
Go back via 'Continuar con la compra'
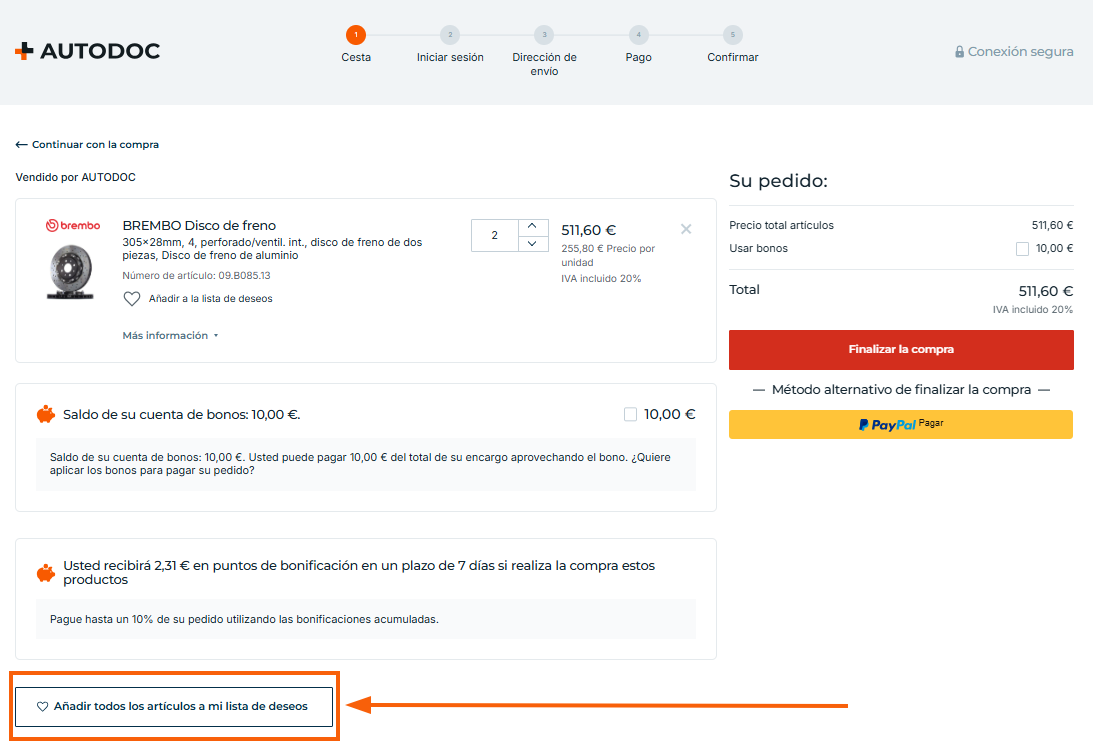[87, 145]
